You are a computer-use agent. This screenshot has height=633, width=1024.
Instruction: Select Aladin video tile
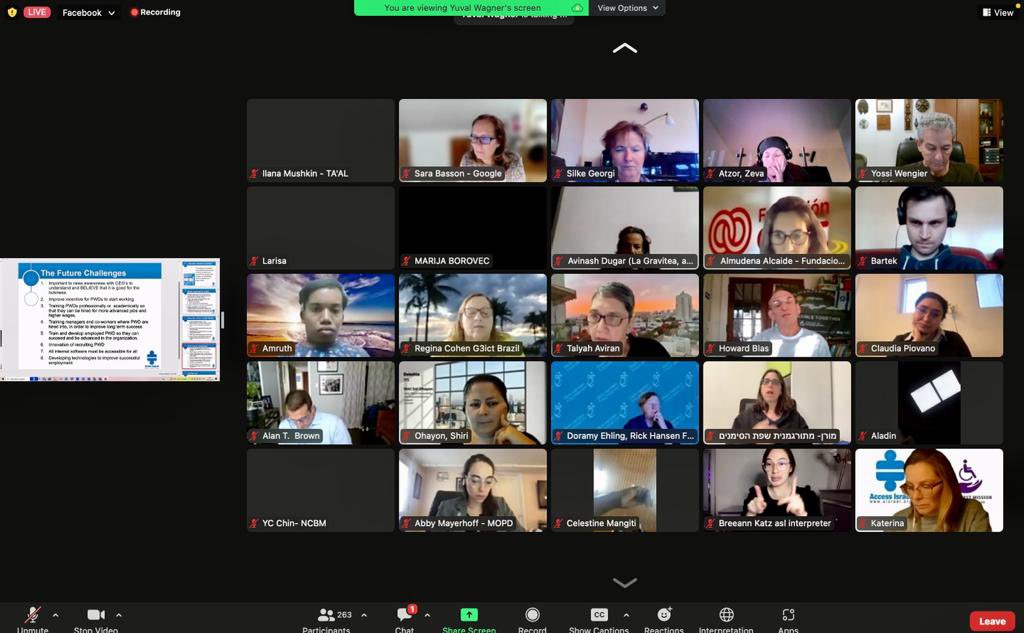[929, 403]
